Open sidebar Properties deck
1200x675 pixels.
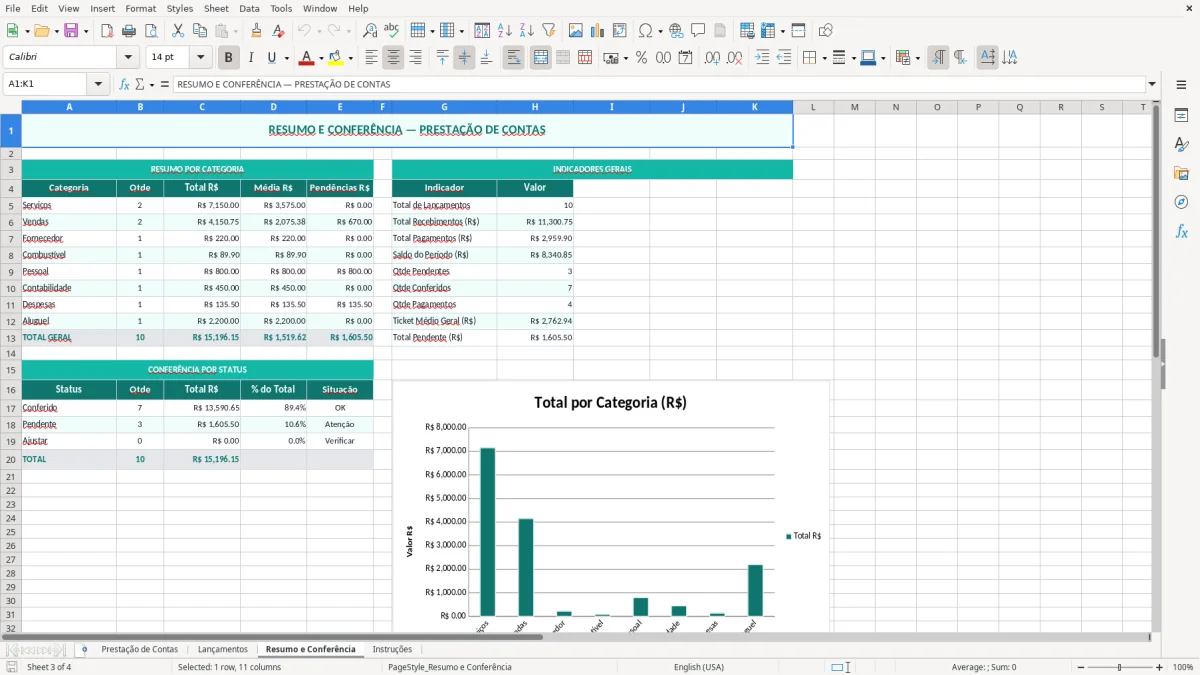click(x=1181, y=115)
